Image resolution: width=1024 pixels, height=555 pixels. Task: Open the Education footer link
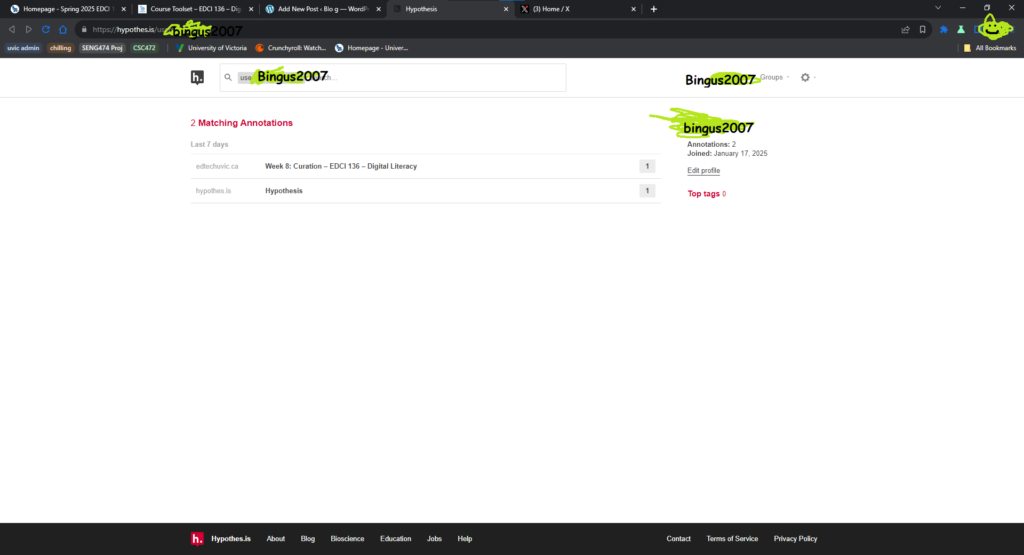click(x=396, y=539)
